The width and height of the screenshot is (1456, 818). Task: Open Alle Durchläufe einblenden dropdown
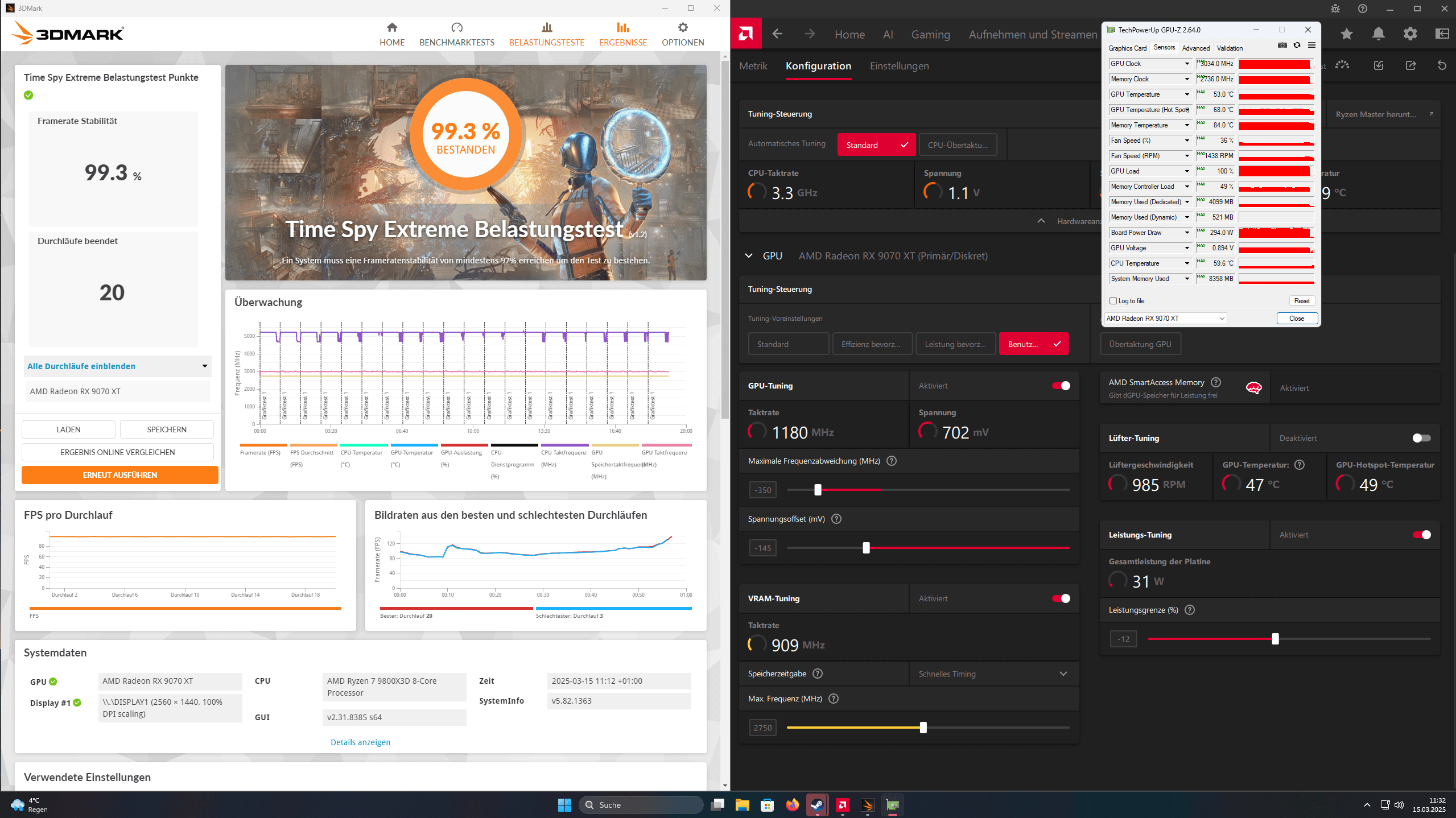point(117,366)
